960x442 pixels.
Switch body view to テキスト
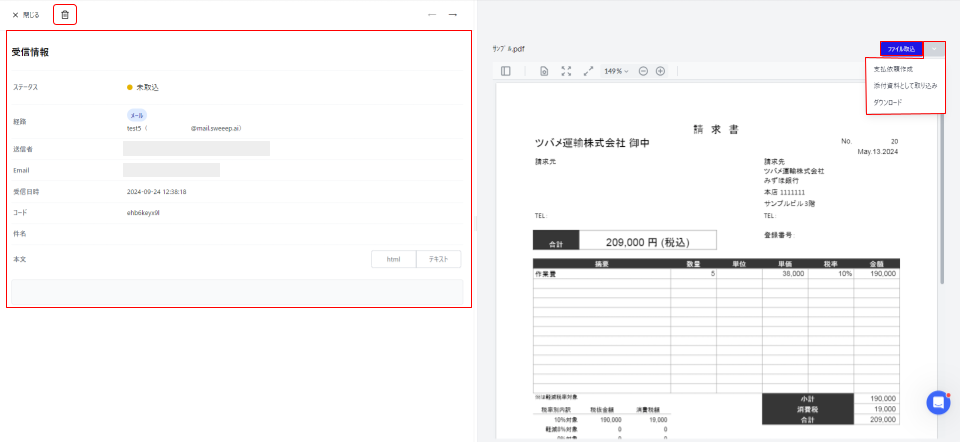pos(438,259)
